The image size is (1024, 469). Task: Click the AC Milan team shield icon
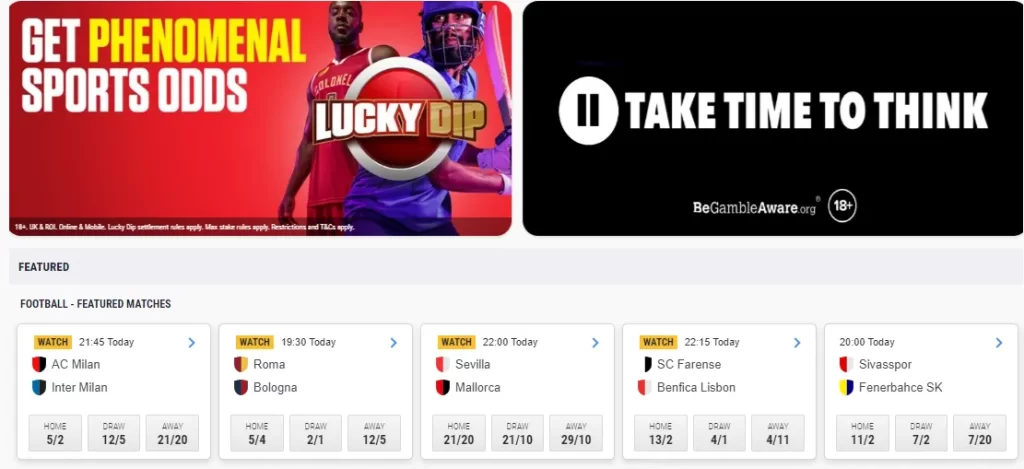click(x=39, y=364)
